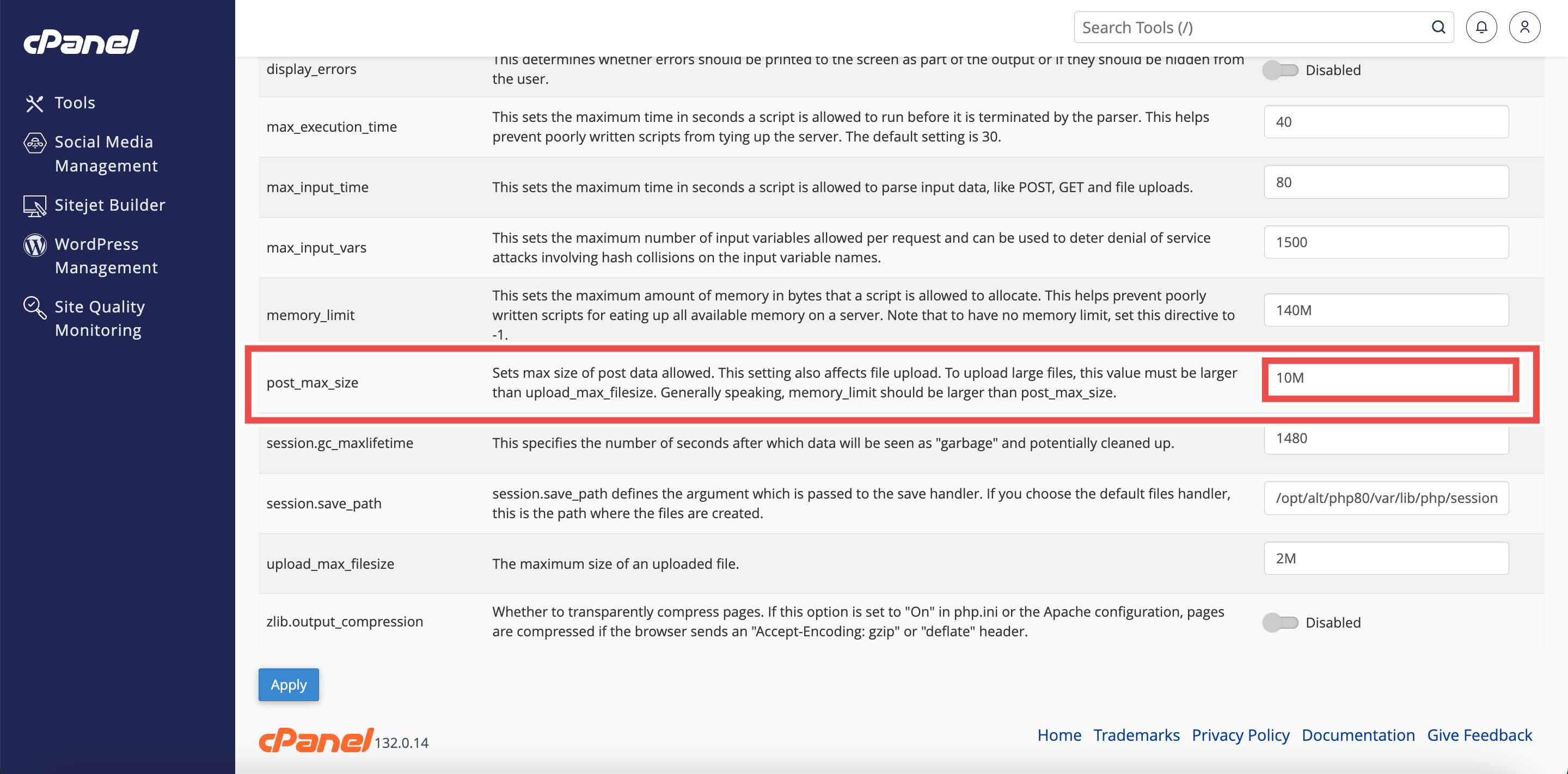Open the user account icon

click(1524, 27)
